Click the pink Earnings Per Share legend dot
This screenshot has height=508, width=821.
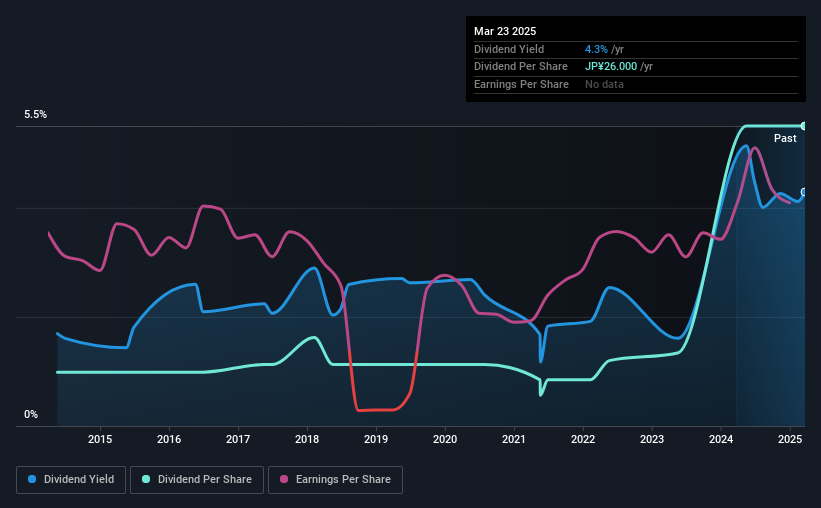coord(284,479)
